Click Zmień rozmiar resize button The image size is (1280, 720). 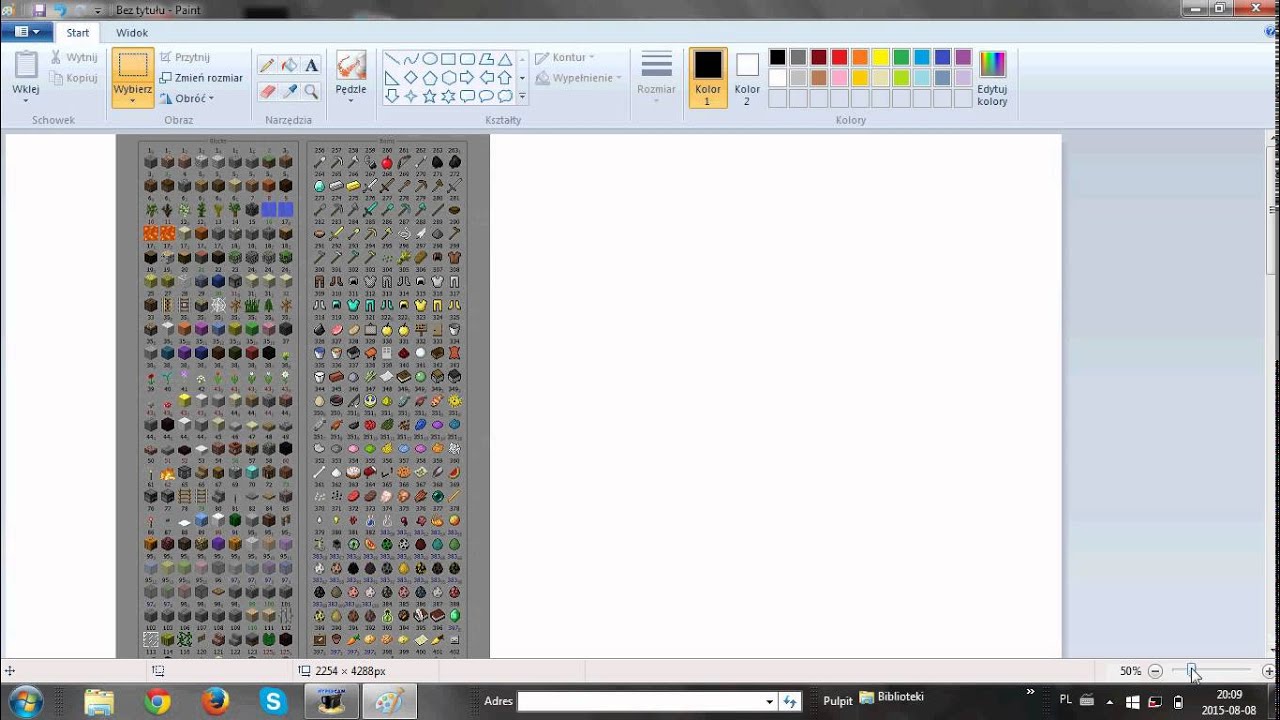tap(201, 78)
